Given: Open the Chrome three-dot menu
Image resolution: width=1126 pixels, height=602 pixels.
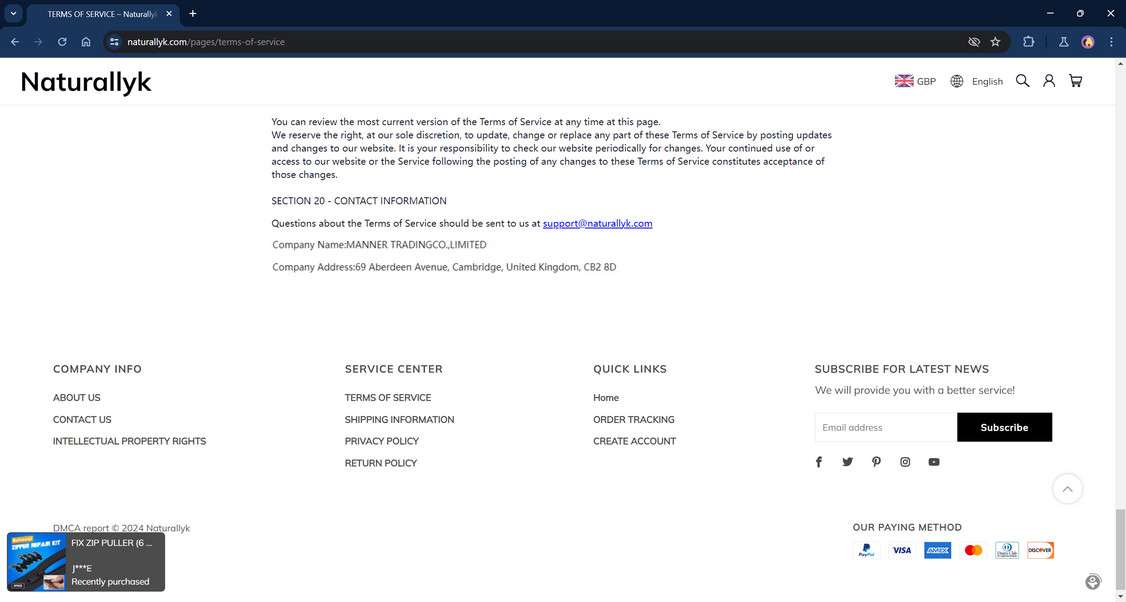Looking at the screenshot, I should click(1111, 42).
